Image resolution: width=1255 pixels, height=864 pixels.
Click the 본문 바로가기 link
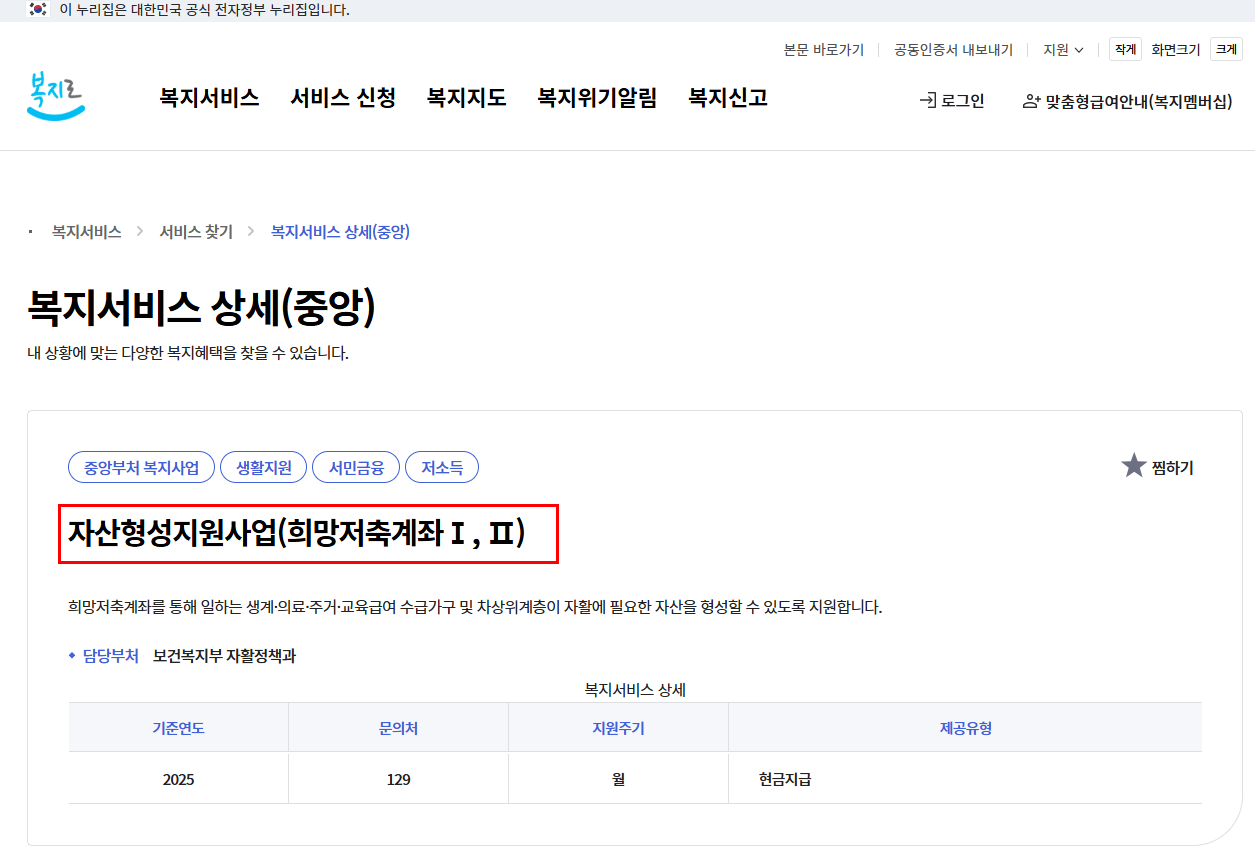823,48
